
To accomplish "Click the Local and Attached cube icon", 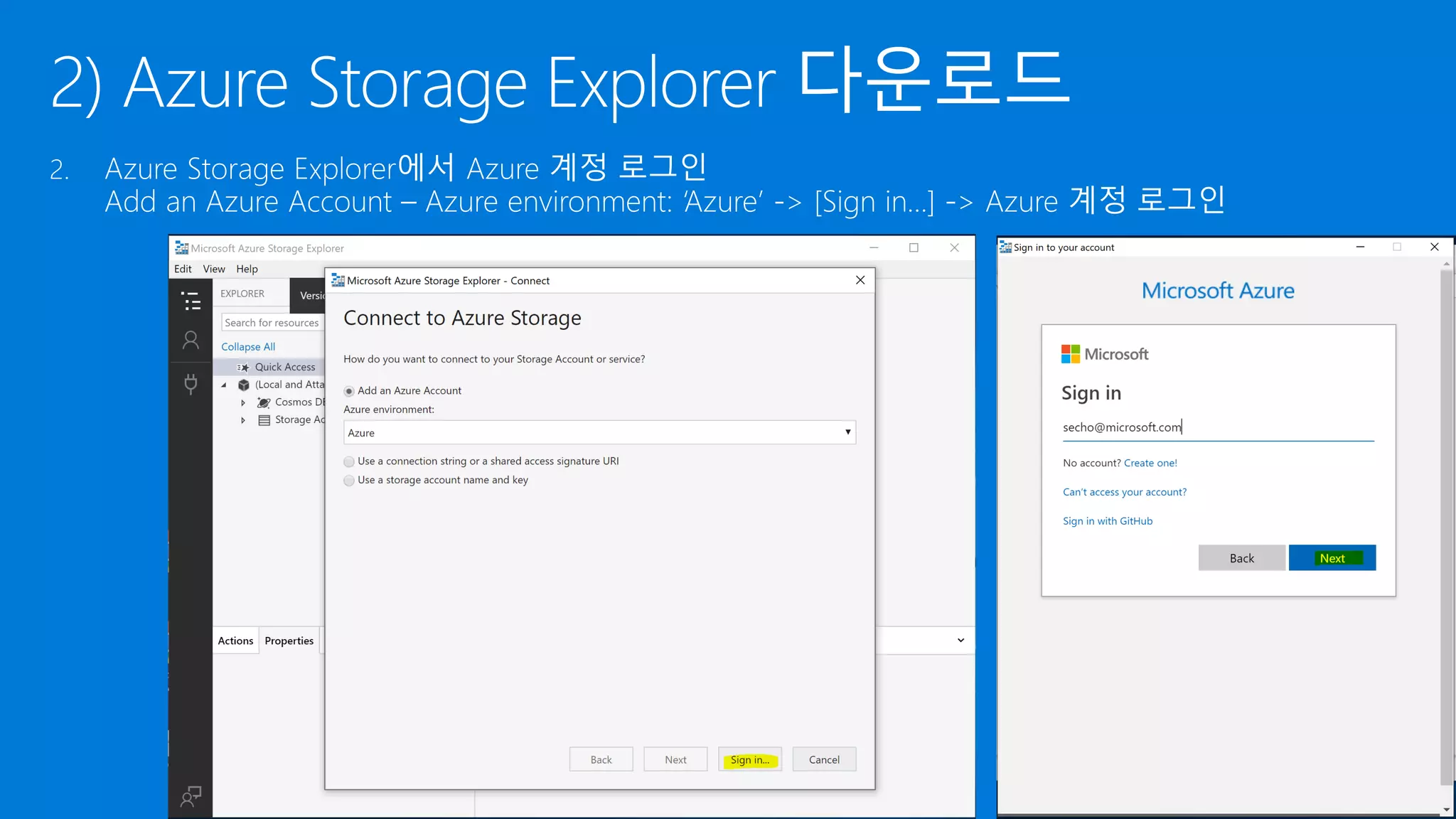I will click(244, 385).
